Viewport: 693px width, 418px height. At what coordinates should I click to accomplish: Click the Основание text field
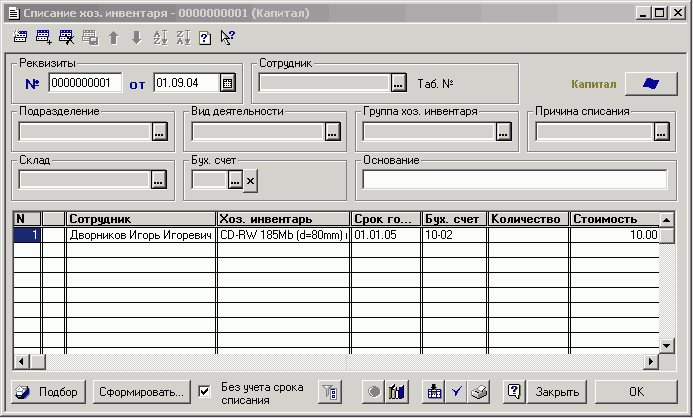[x=514, y=180]
